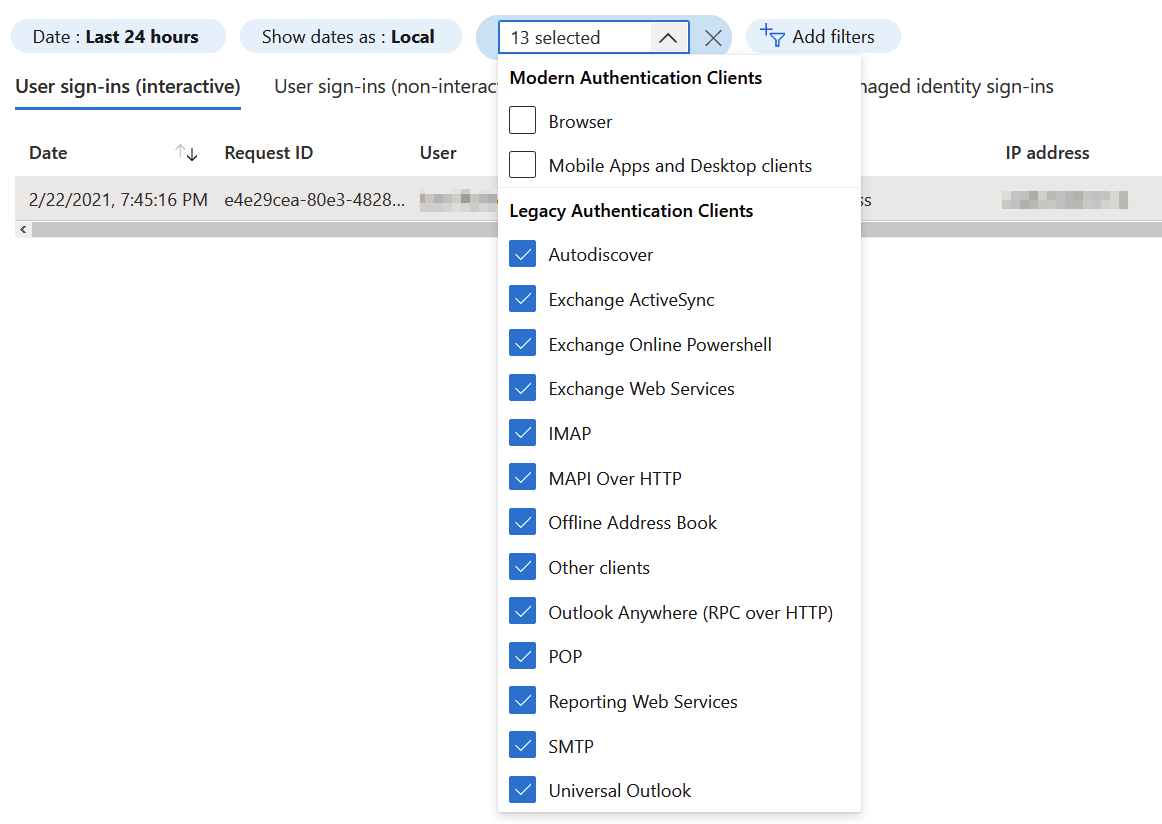This screenshot has height=824, width=1162.
Task: Sort by Date using the sort arrows icon
Action: (186, 153)
